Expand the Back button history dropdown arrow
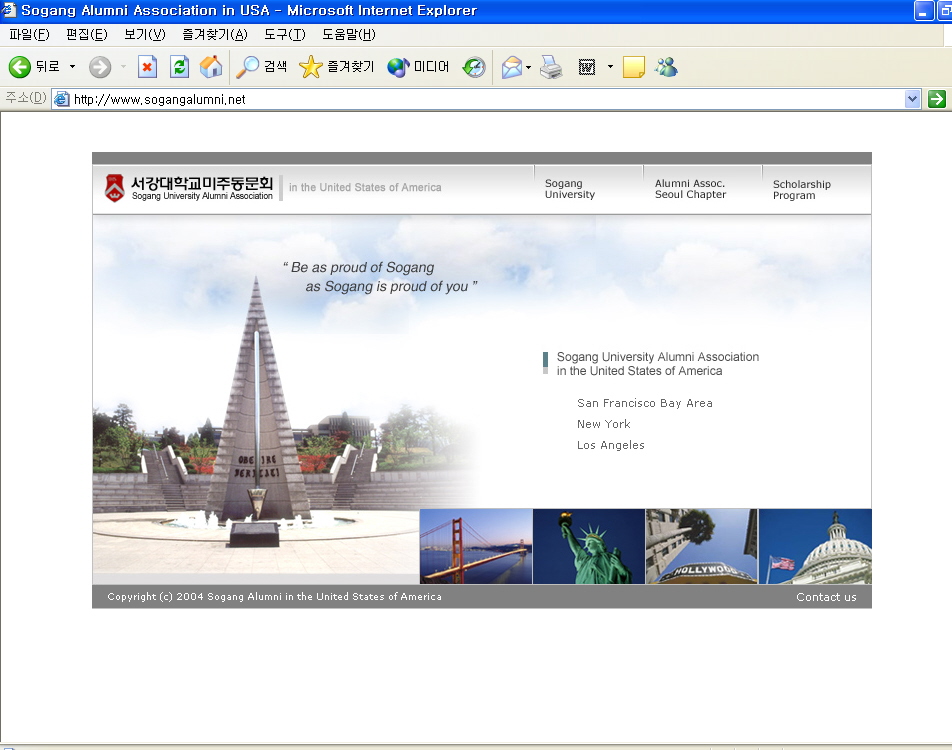Image resolution: width=952 pixels, height=750 pixels. click(72, 67)
